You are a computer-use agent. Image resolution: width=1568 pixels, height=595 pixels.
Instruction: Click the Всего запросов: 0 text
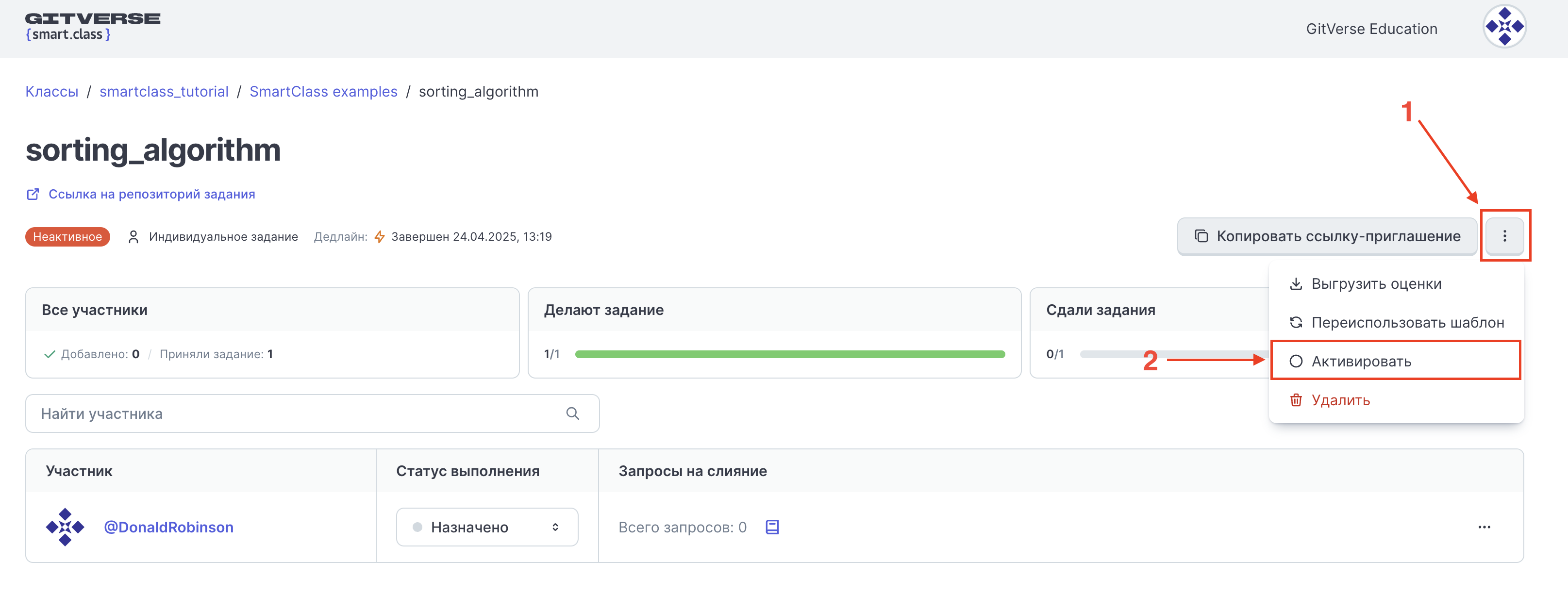(683, 528)
